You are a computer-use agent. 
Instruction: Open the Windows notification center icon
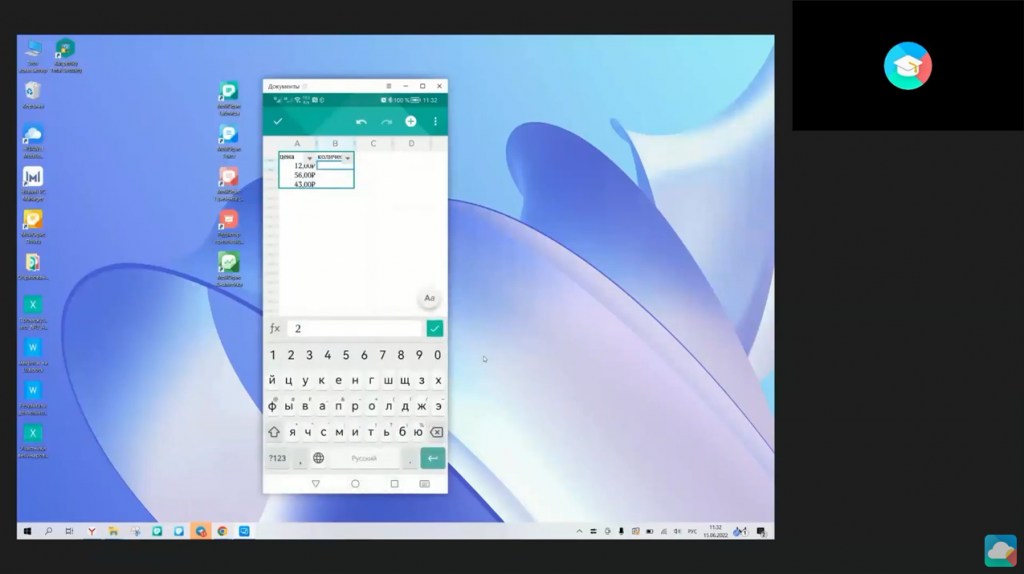click(761, 532)
